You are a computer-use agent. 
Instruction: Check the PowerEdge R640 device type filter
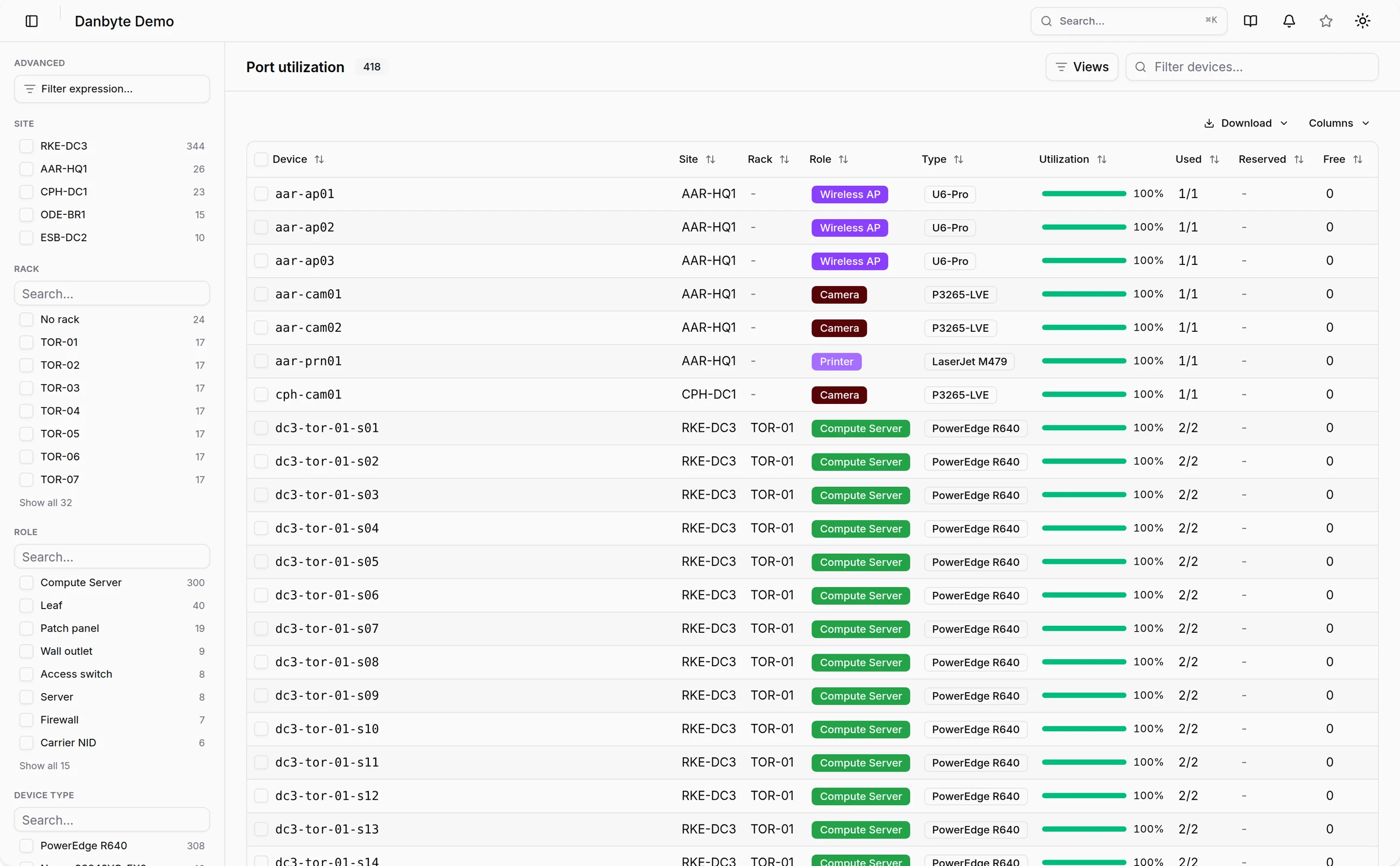coord(26,846)
